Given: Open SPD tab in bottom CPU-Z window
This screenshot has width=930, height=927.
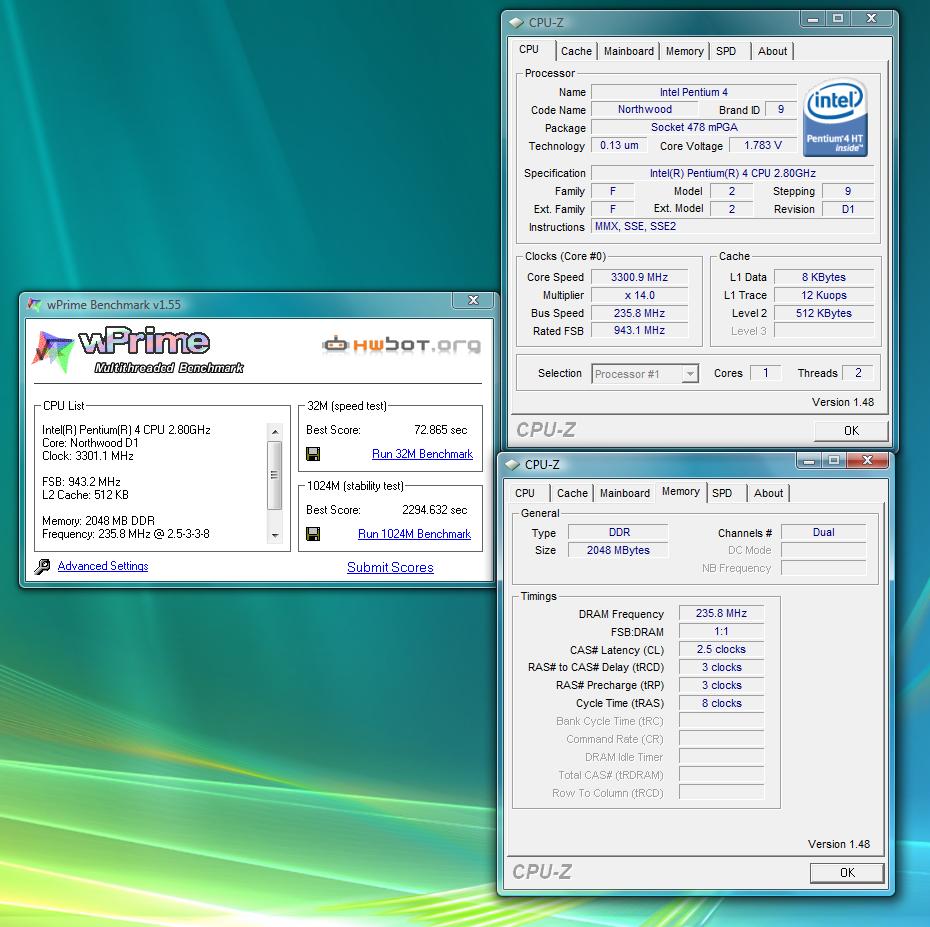Looking at the screenshot, I should [722, 493].
